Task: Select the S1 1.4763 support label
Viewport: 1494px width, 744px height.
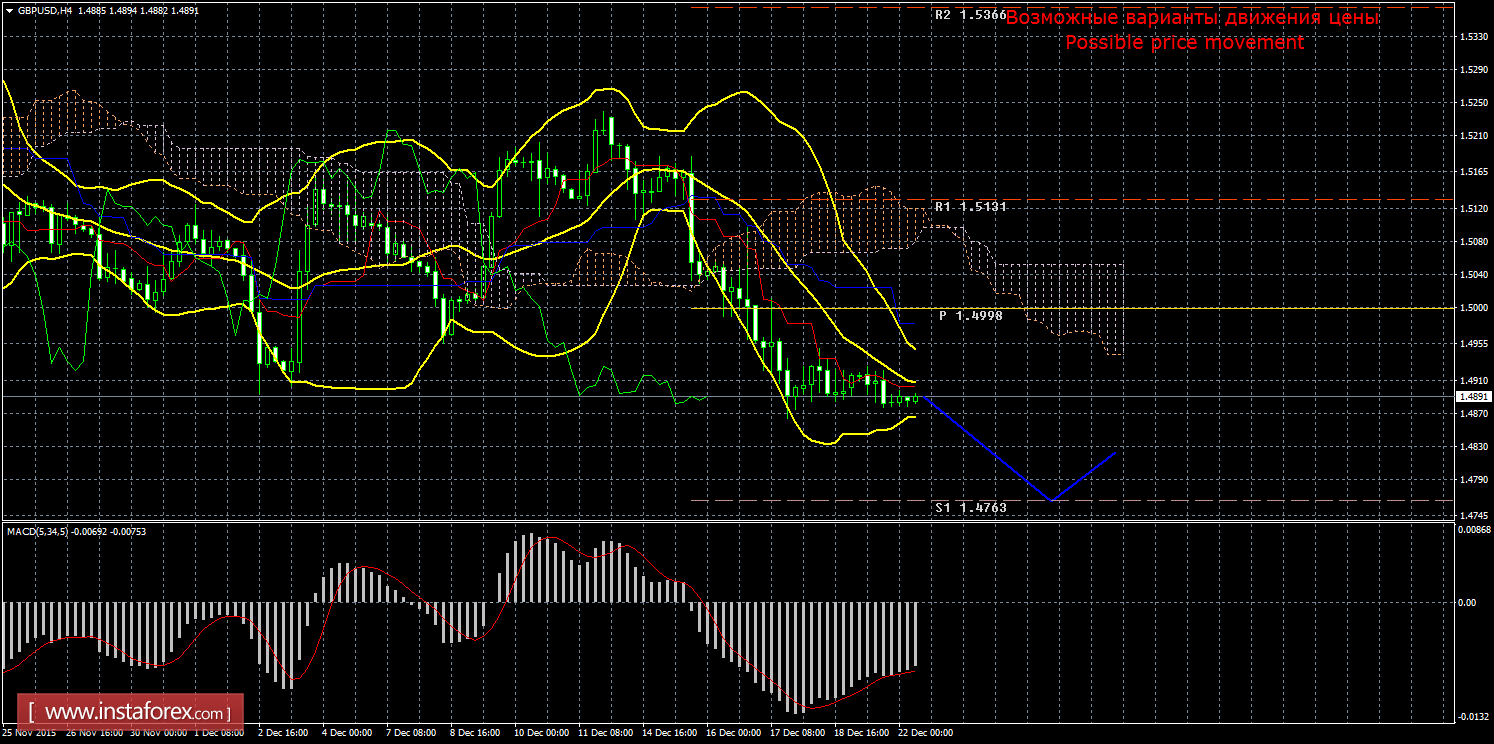Action: pyautogui.click(x=970, y=508)
